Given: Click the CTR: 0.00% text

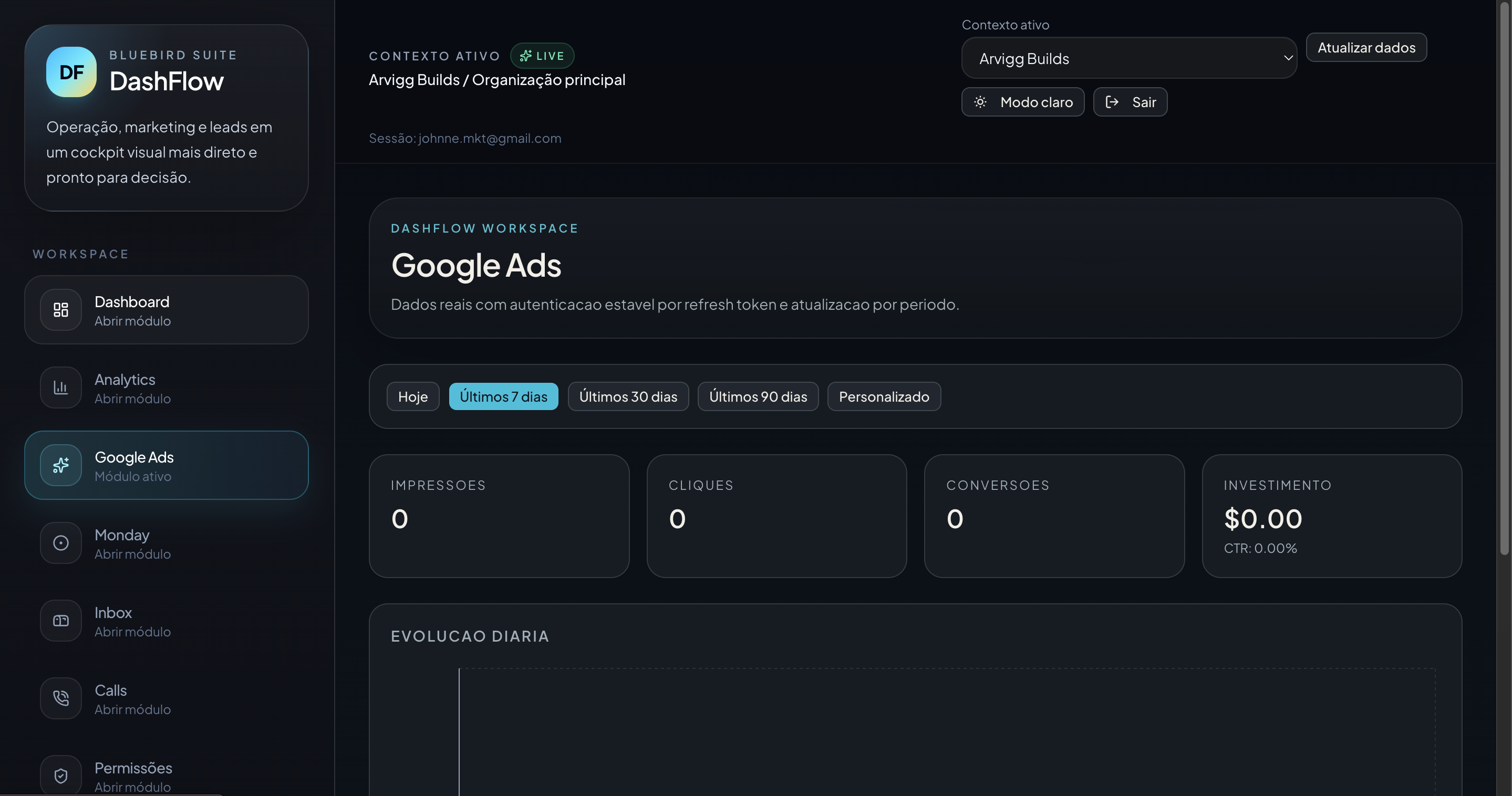Looking at the screenshot, I should (1260, 549).
